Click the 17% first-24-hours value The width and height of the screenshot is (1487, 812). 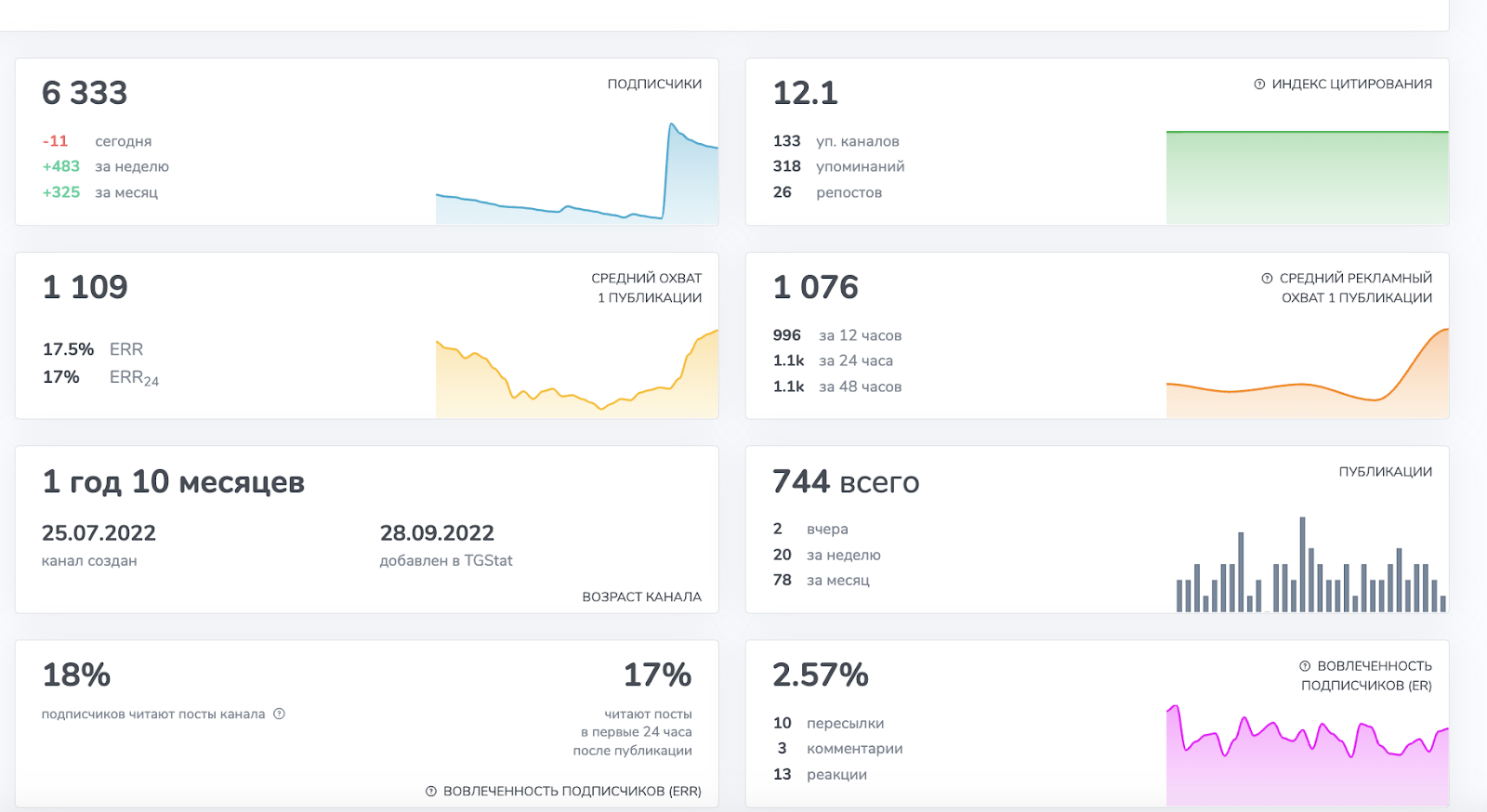[x=657, y=675]
